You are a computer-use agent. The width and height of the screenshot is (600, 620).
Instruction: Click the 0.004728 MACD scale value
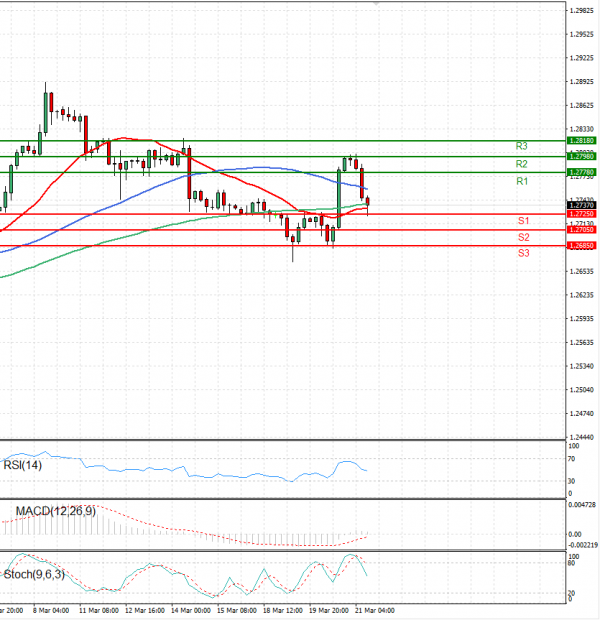(x=582, y=505)
